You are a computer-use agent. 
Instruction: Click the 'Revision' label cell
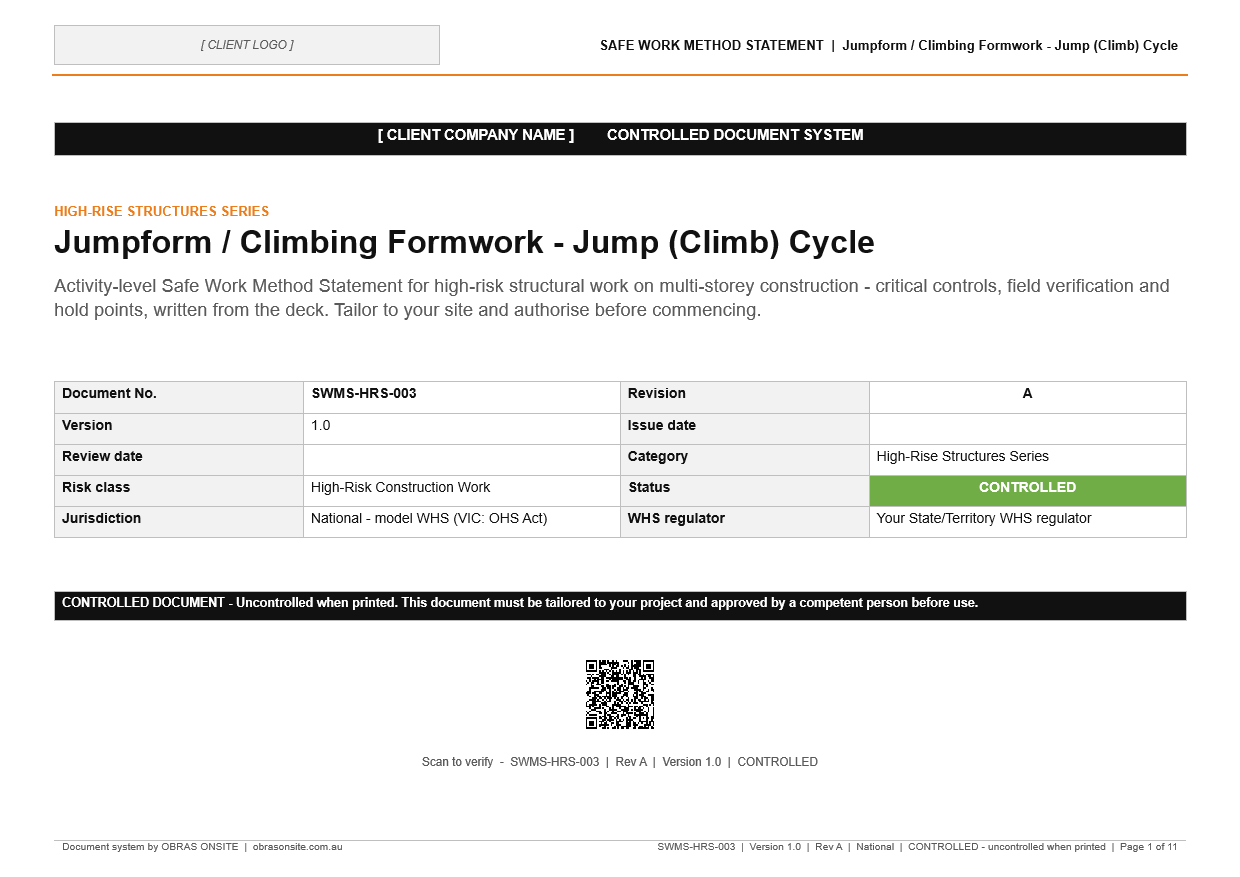(x=745, y=397)
